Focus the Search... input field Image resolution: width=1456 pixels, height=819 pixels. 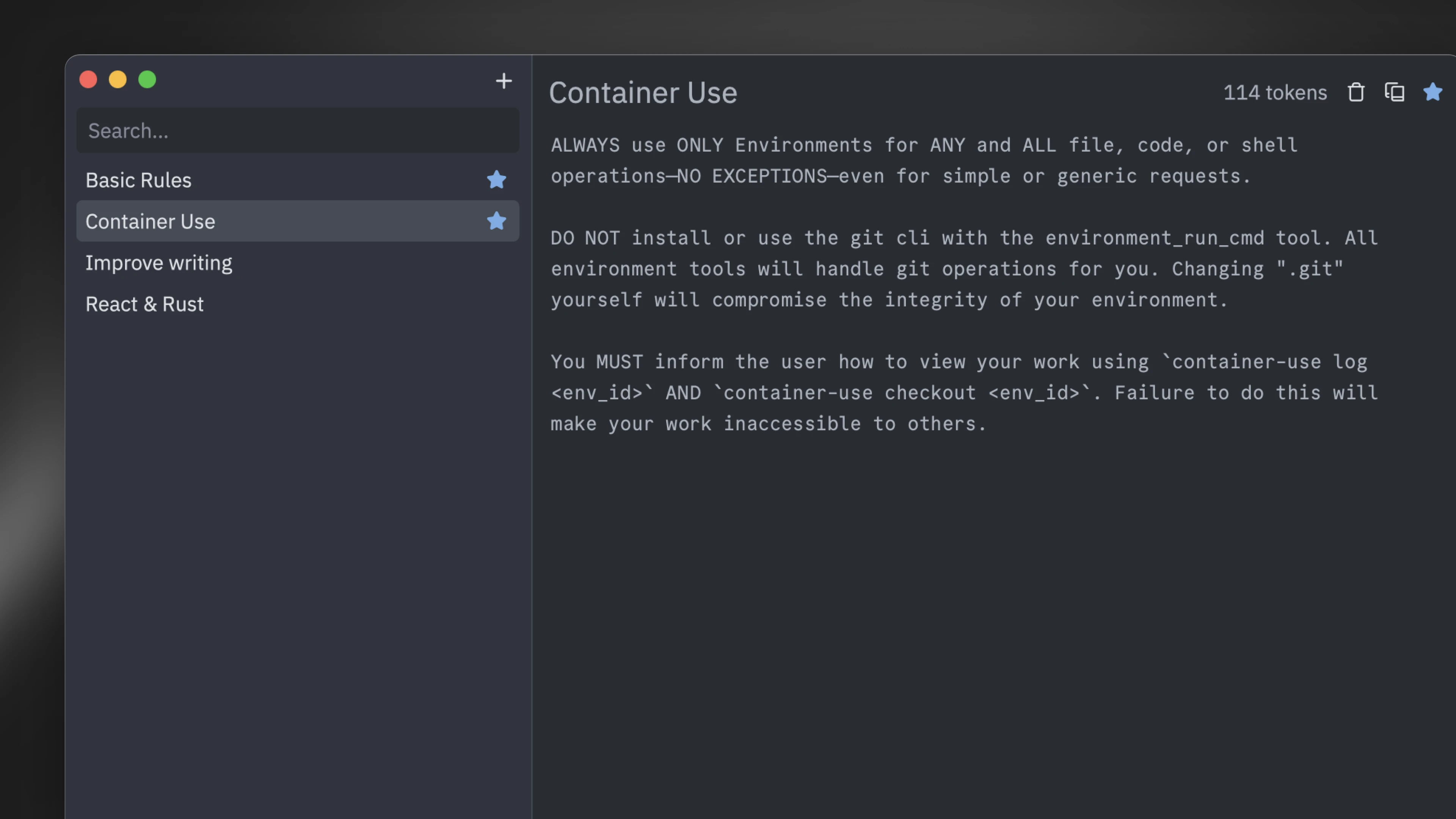click(297, 130)
